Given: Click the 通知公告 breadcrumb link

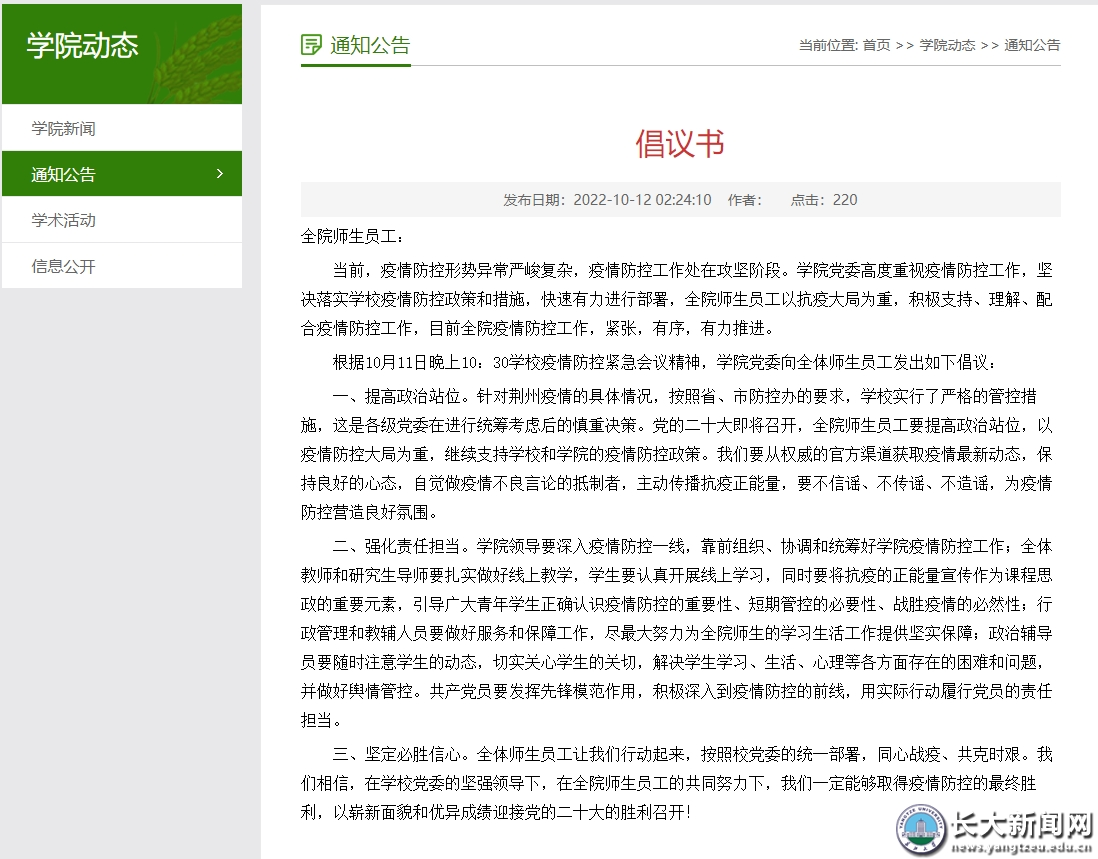Looking at the screenshot, I should [1032, 45].
